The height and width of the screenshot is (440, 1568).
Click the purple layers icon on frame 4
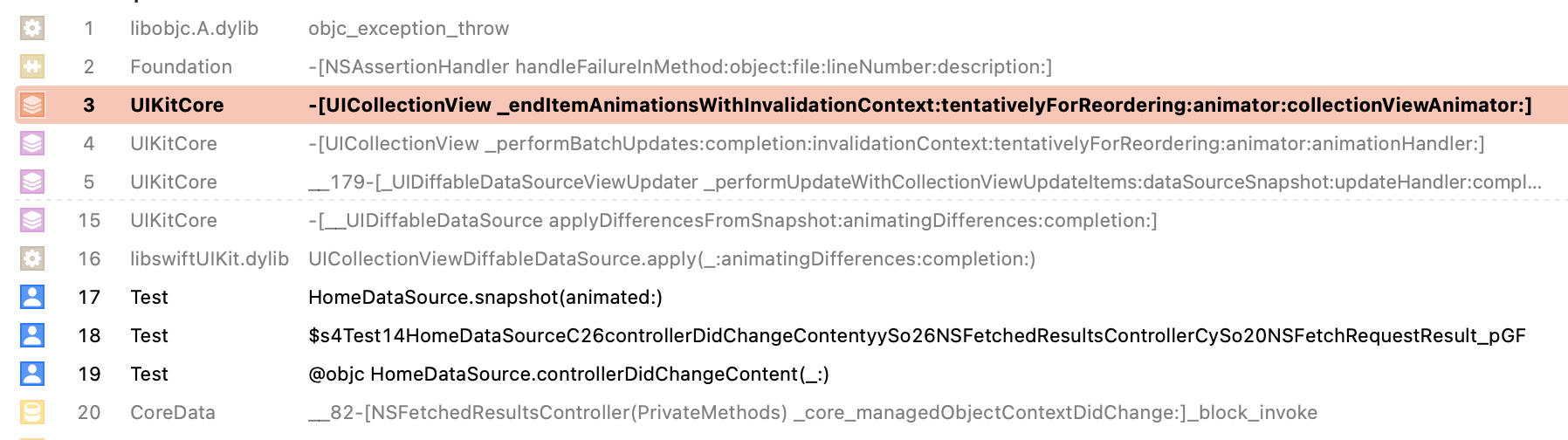tap(32, 143)
